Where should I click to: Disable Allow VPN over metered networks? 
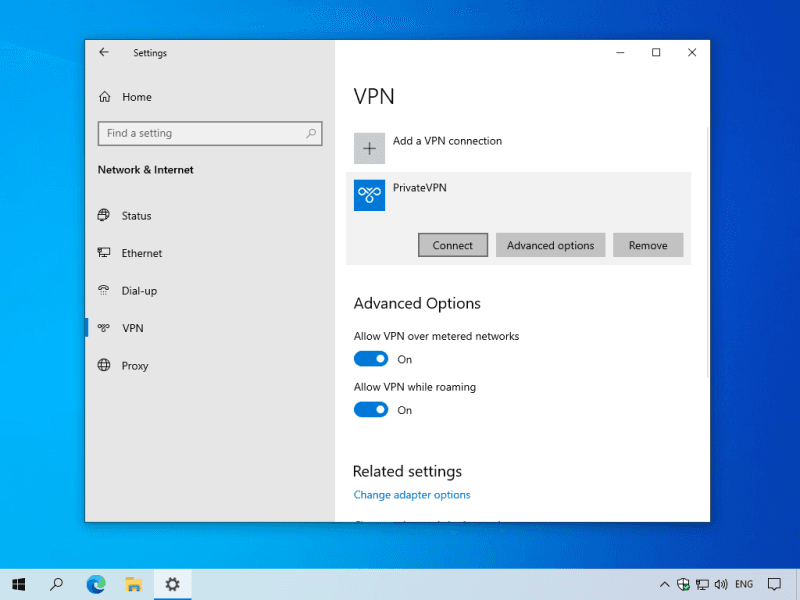pyautogui.click(x=371, y=359)
